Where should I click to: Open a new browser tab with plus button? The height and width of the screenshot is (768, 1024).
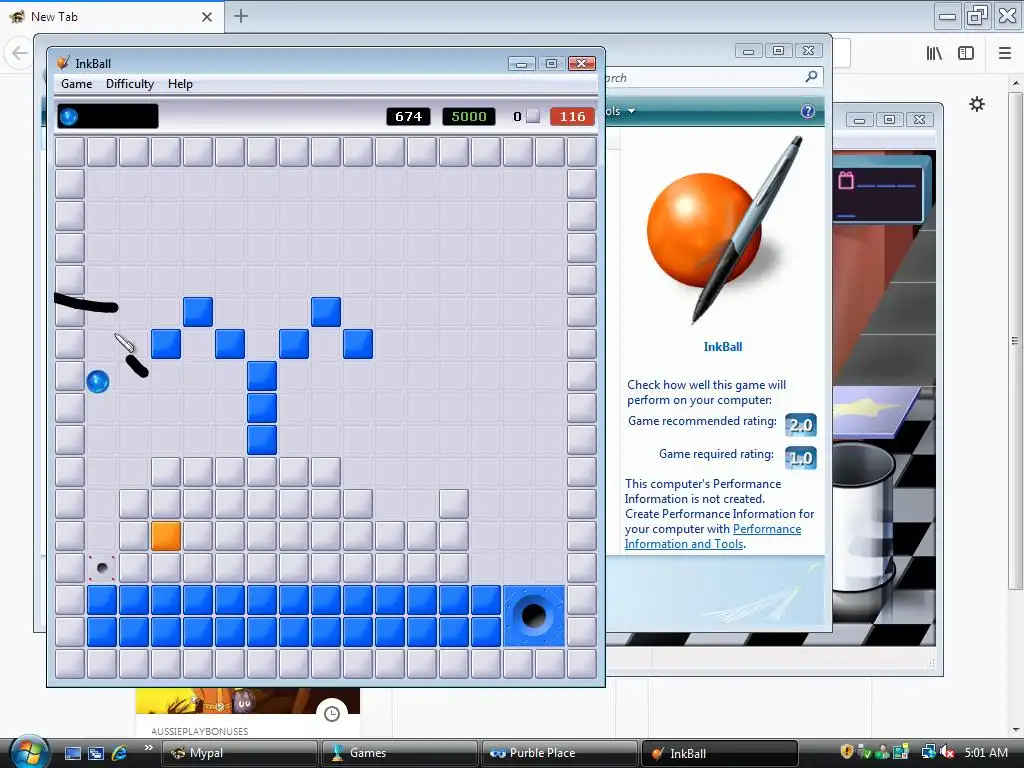[x=241, y=16]
